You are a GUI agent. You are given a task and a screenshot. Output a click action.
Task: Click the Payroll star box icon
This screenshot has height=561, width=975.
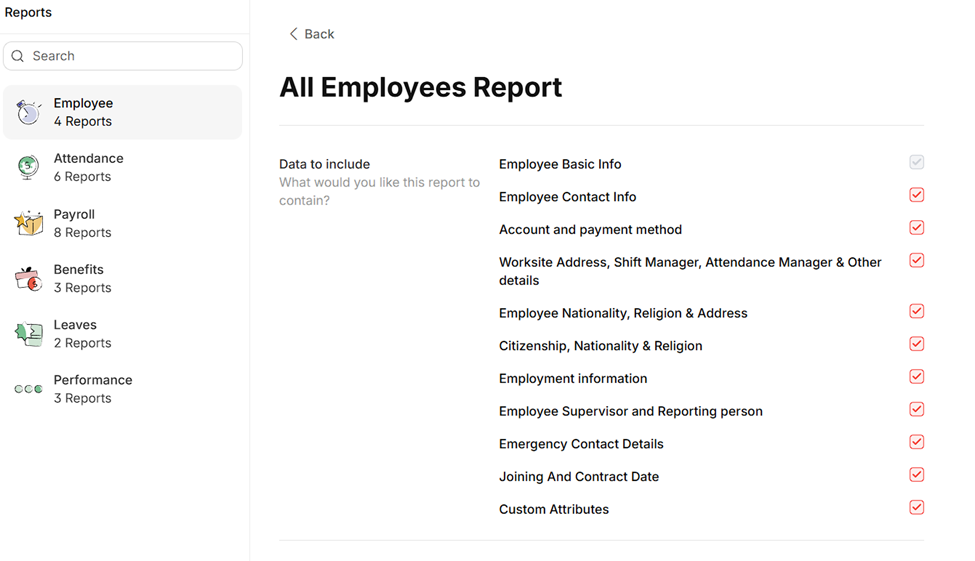(x=29, y=223)
